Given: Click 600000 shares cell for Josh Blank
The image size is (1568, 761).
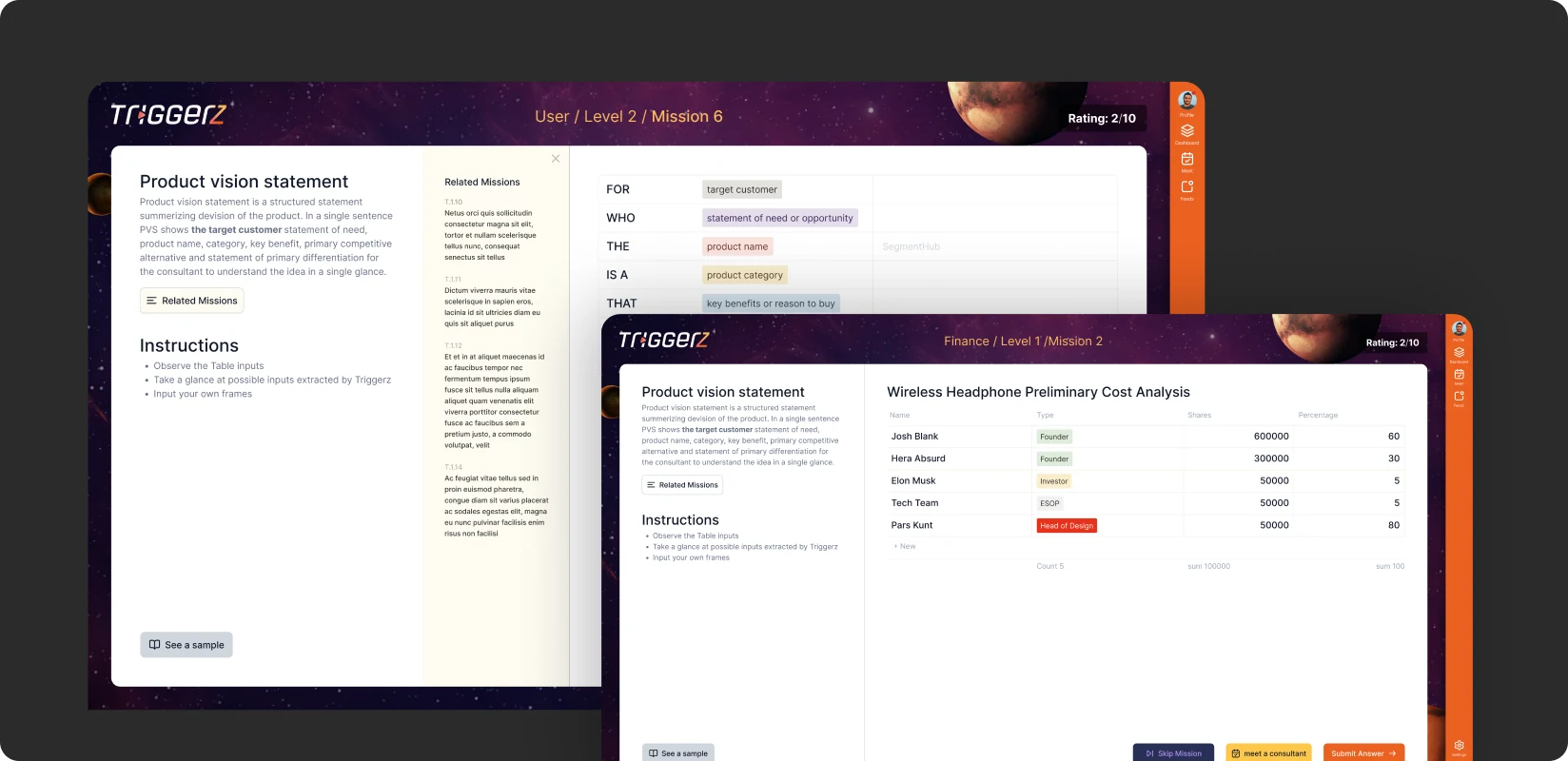Looking at the screenshot, I should point(1238,437).
